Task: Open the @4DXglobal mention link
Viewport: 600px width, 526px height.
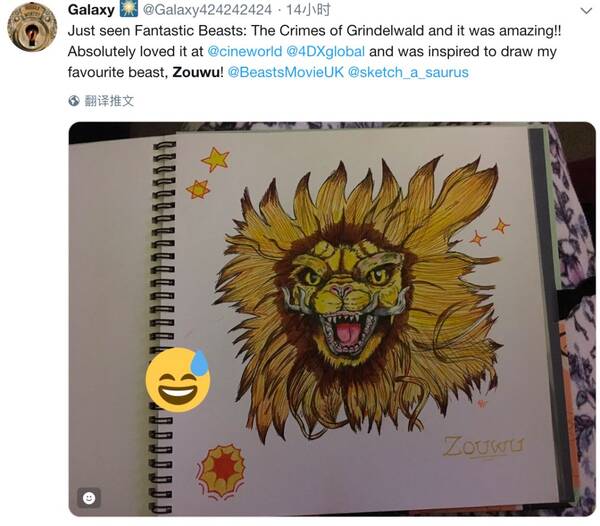Action: coord(326,51)
